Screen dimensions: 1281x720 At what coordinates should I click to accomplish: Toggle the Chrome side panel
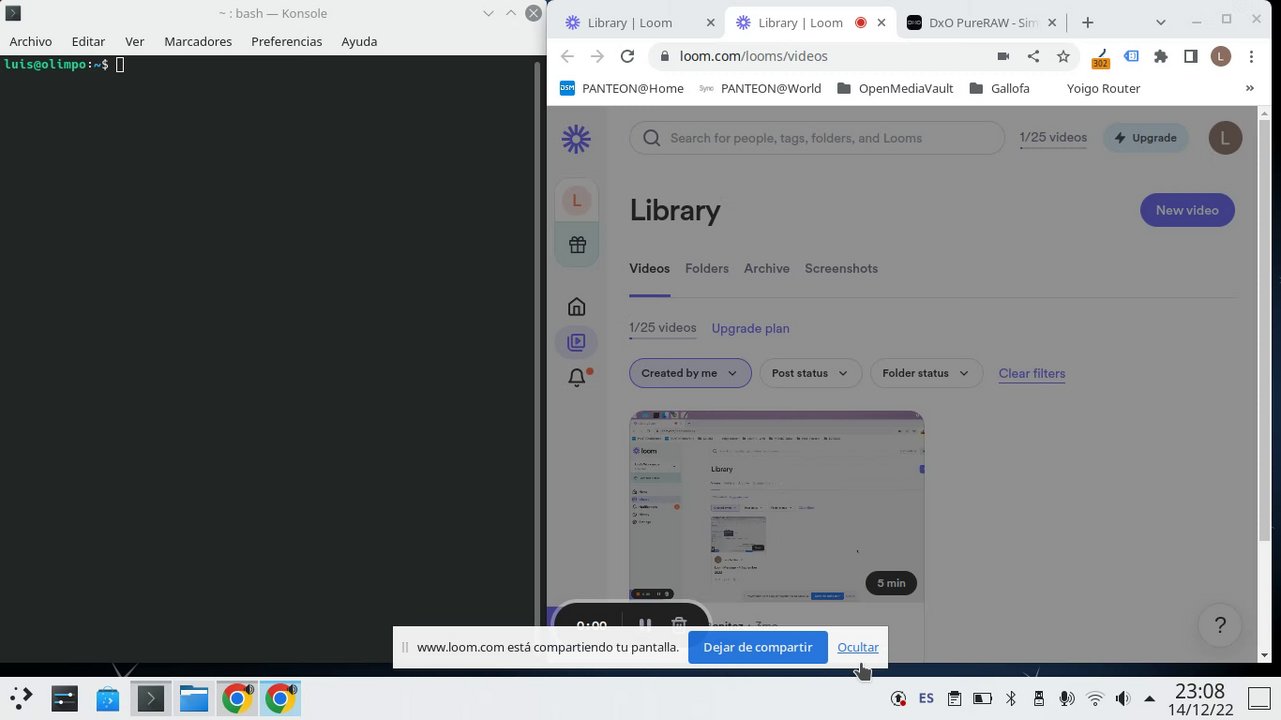[x=1190, y=57]
